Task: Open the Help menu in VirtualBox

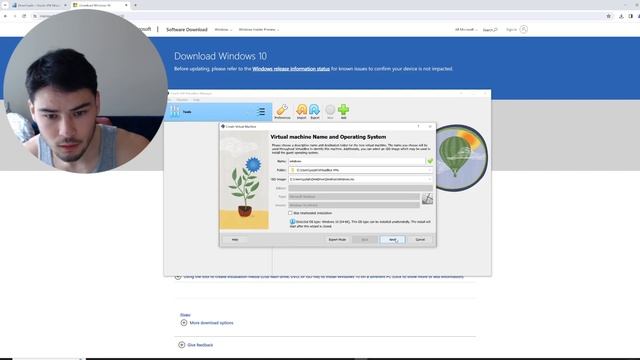Action: 196,100
